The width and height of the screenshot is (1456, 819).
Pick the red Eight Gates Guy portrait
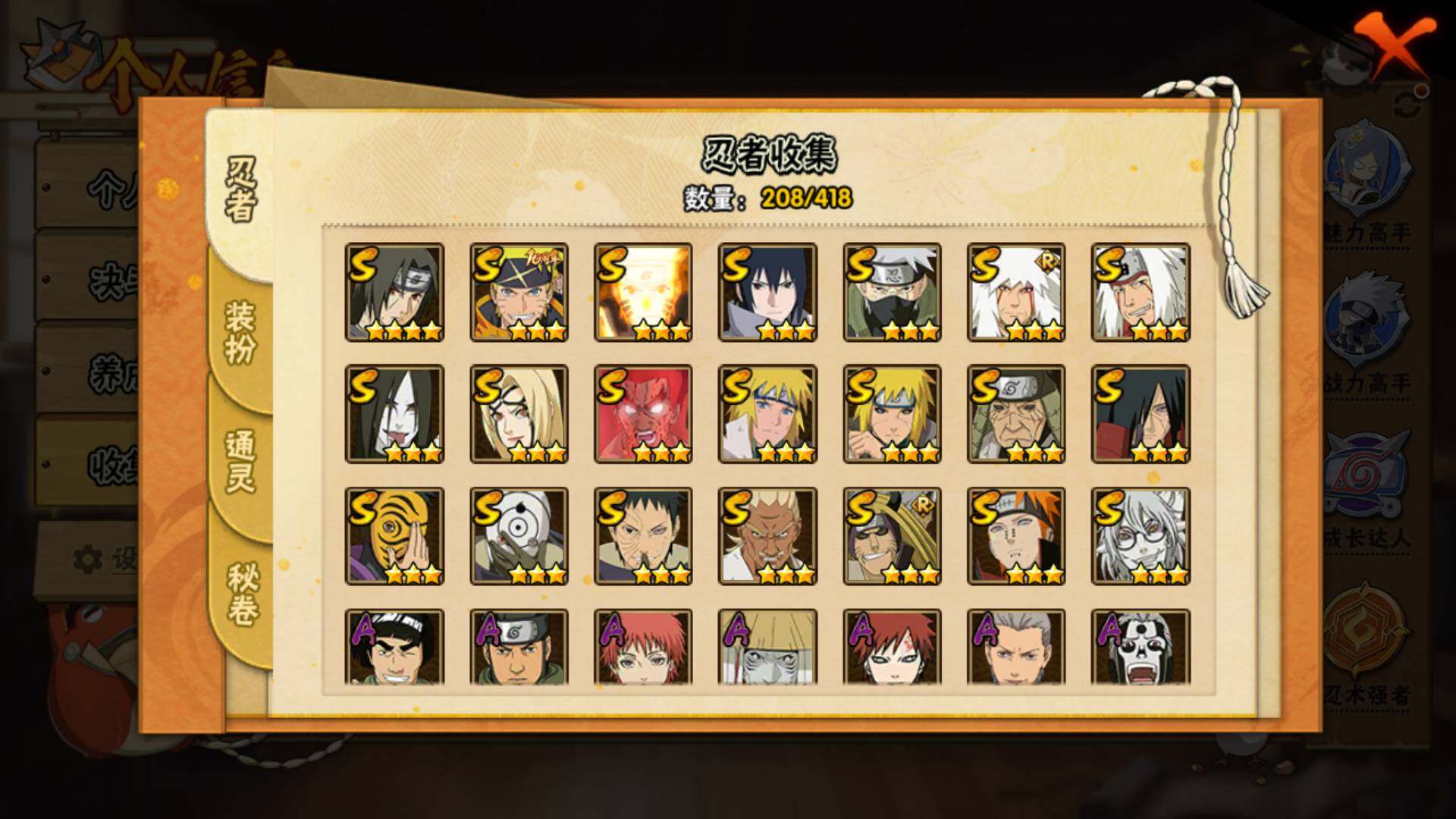click(x=643, y=414)
